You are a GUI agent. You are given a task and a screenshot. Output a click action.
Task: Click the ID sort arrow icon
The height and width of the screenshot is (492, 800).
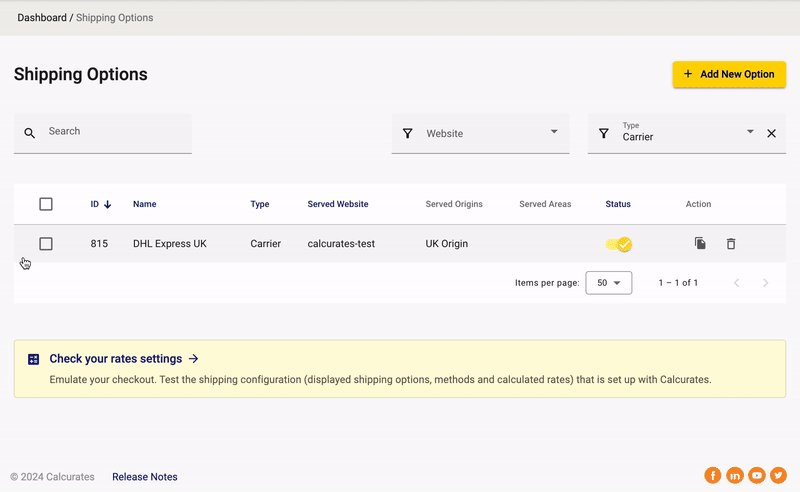click(x=108, y=204)
